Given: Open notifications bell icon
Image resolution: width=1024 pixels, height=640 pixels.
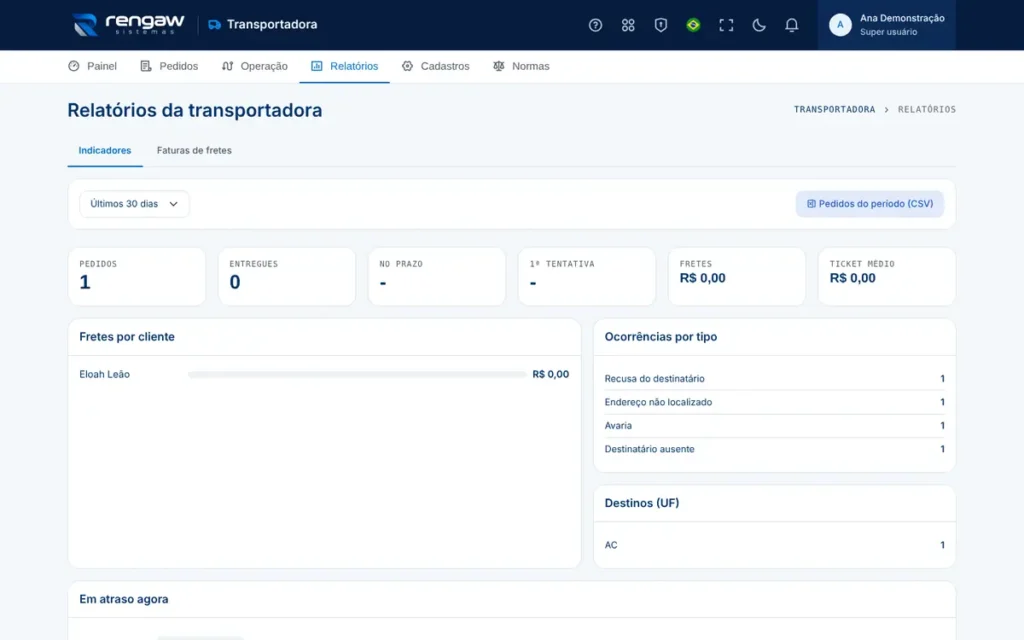Looking at the screenshot, I should (x=792, y=25).
